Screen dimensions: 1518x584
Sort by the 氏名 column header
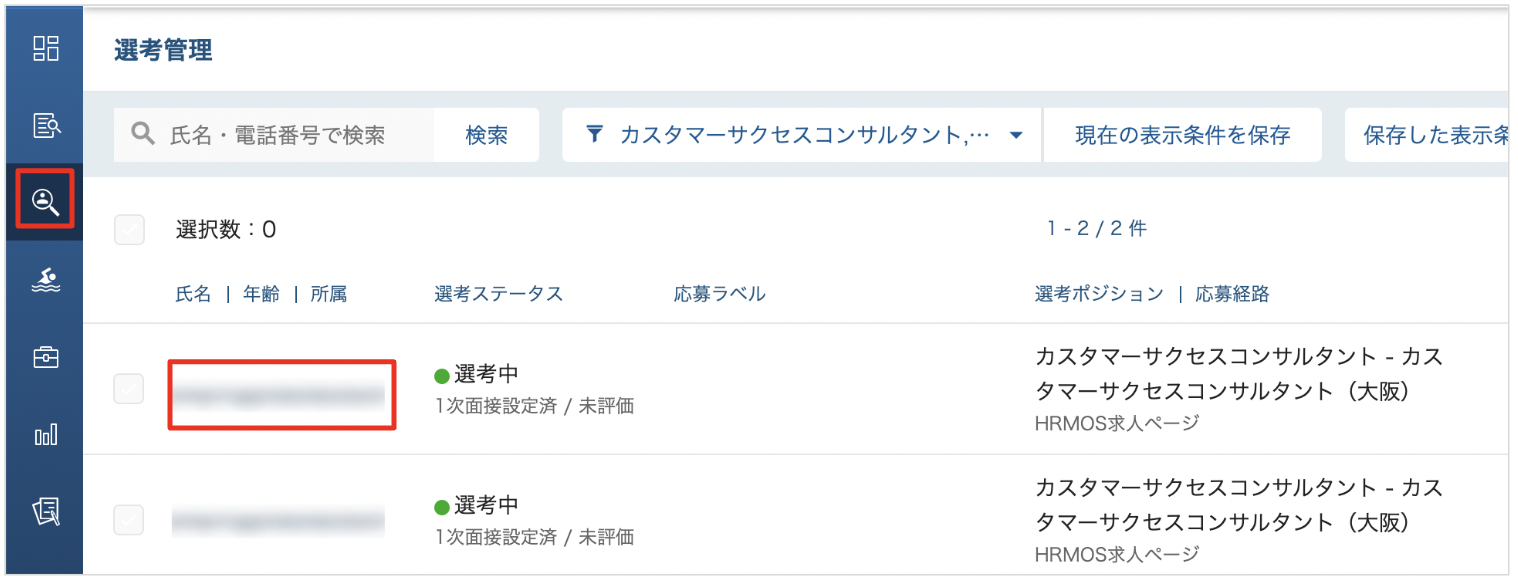click(x=193, y=294)
